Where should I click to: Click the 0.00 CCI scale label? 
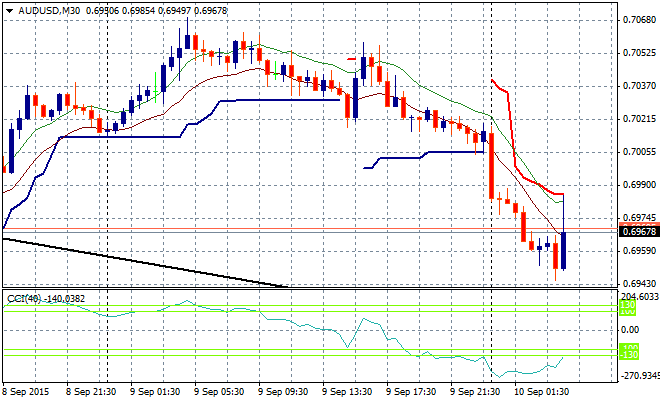coord(630,330)
